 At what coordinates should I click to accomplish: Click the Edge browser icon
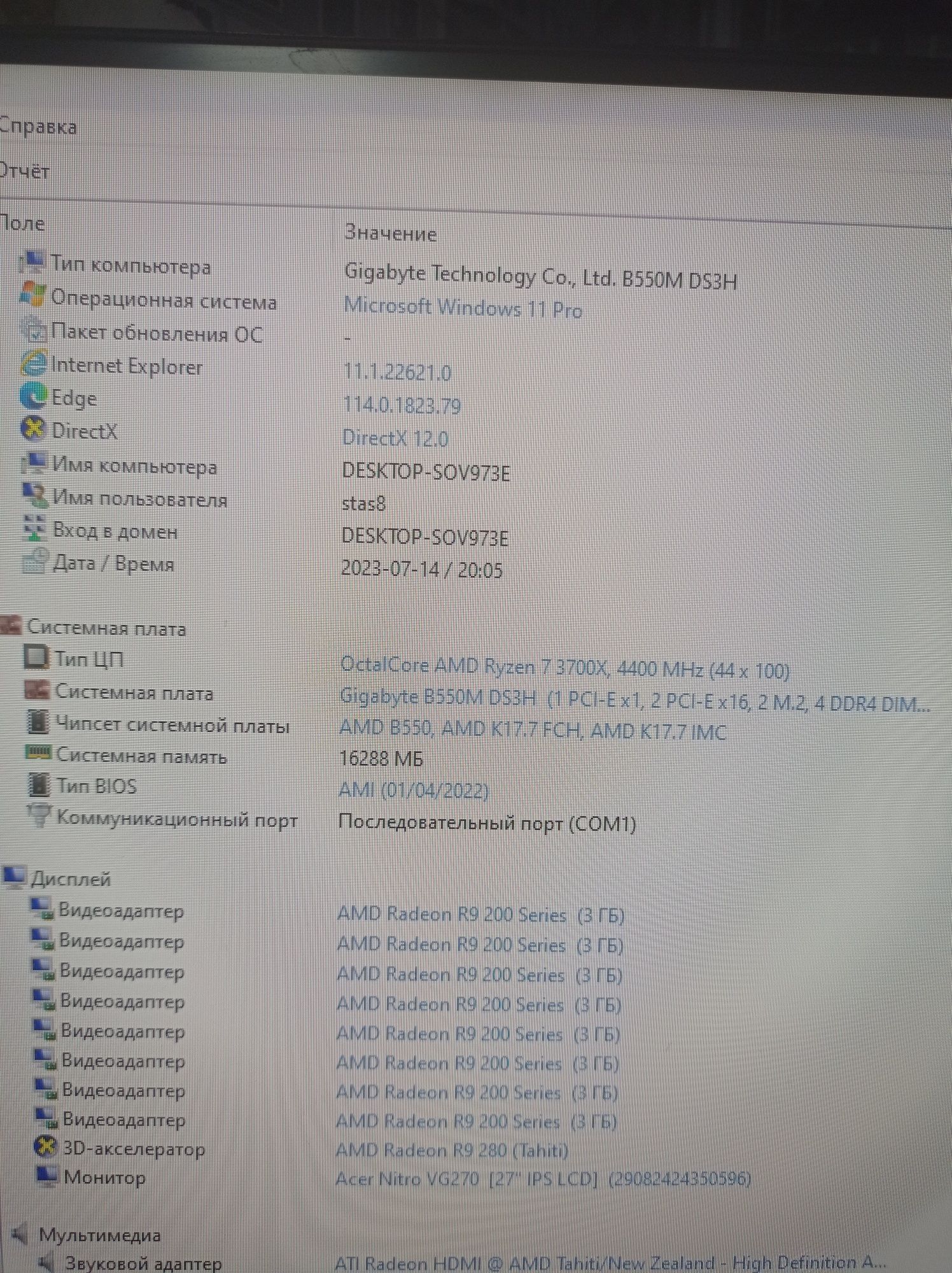pos(33,396)
